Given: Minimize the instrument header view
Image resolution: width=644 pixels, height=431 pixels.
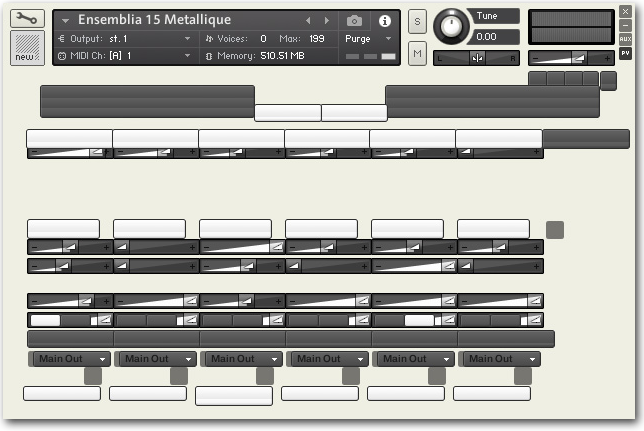Looking at the screenshot, I should [x=625, y=25].
